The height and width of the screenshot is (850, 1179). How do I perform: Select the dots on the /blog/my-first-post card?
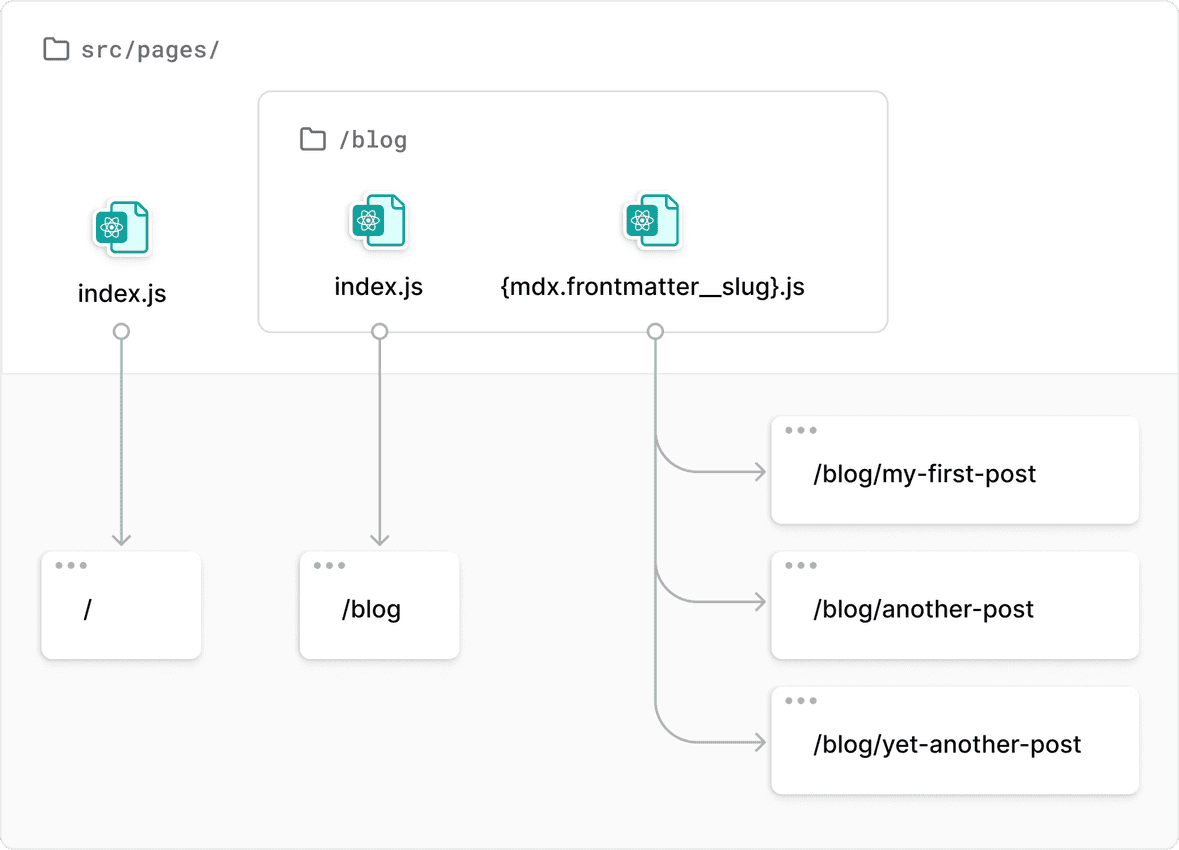[799, 429]
